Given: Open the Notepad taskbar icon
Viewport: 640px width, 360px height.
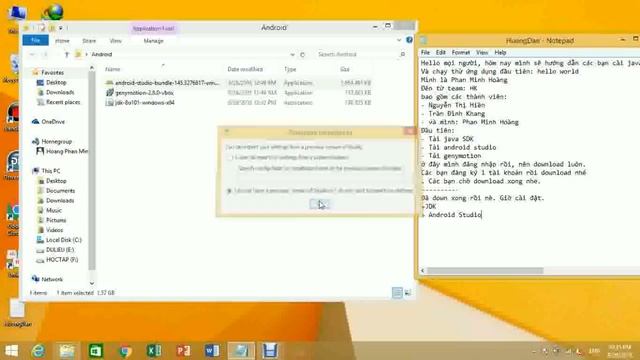Looking at the screenshot, I should (241, 351).
